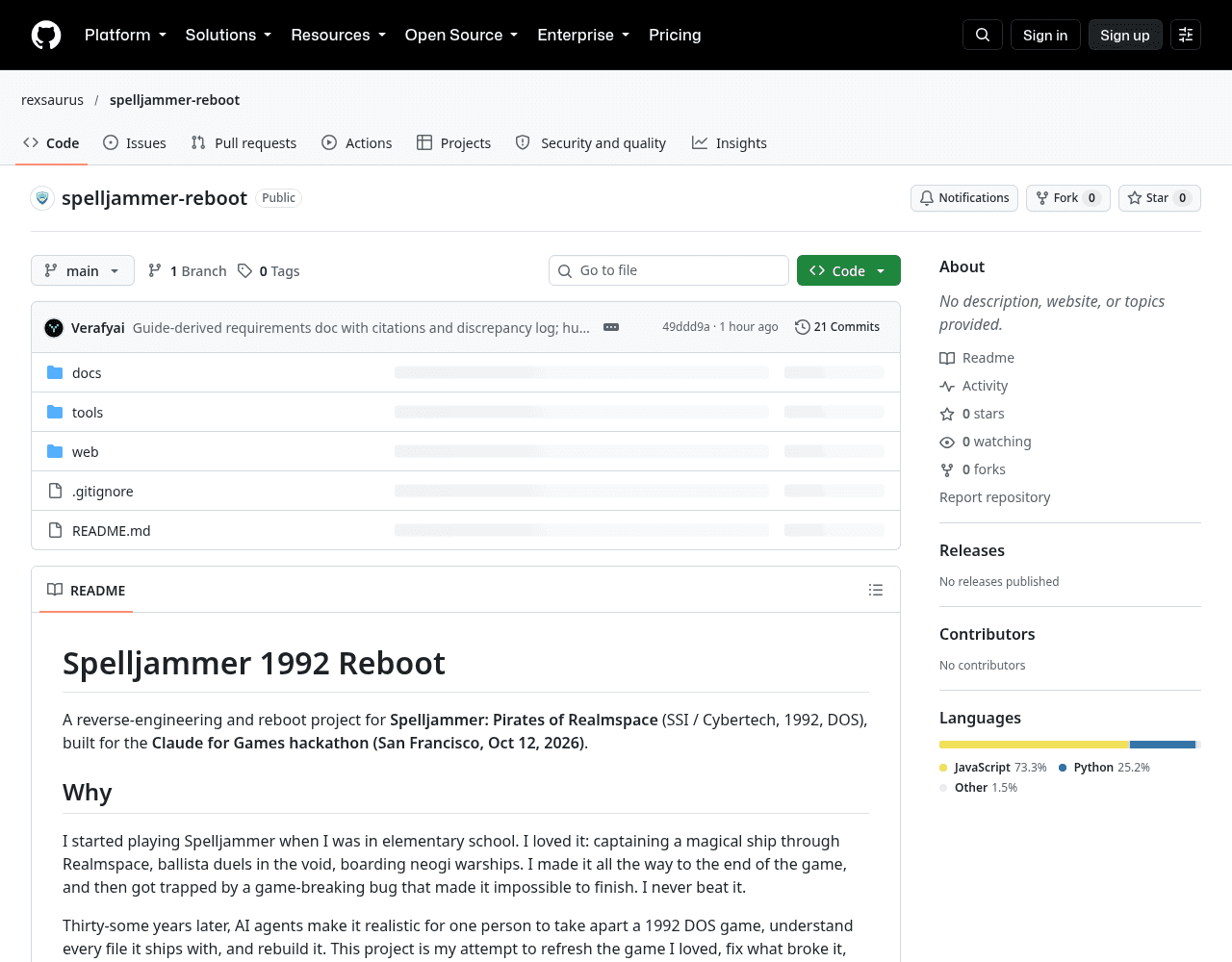Open the 1 Branch link
Image resolution: width=1232 pixels, height=962 pixels.
(188, 270)
